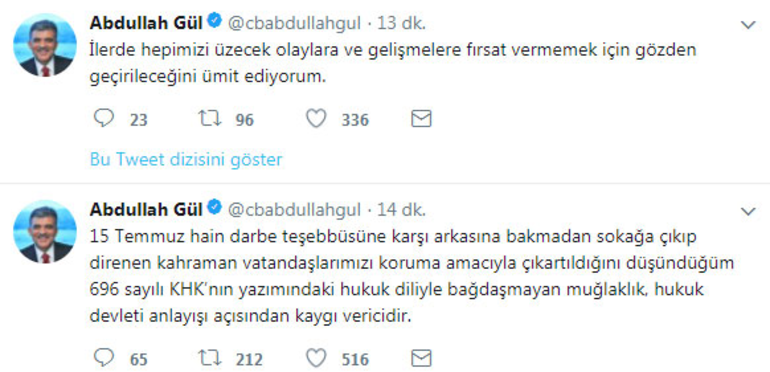Screen dimensions: 770x372
Task: Open the 14 dk. timestamp link
Action: pos(401,210)
